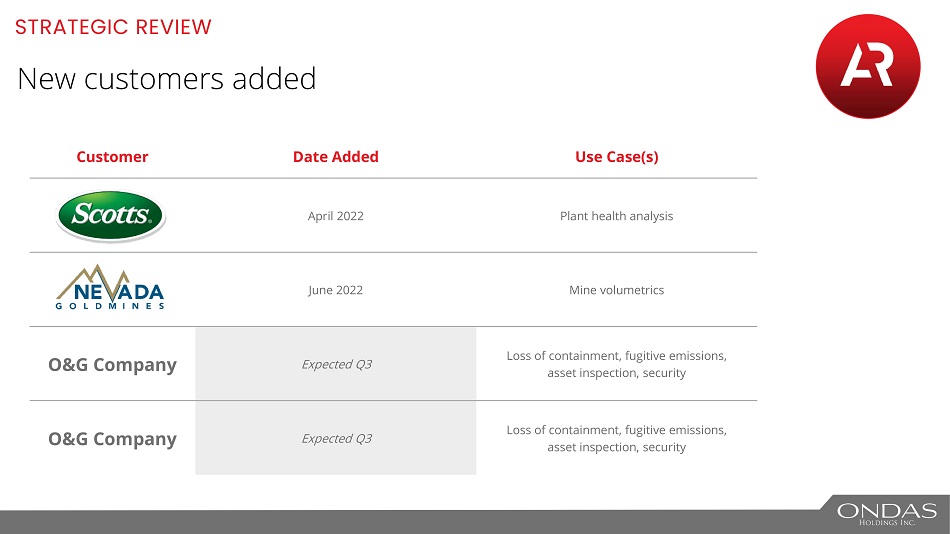Click the Date Added column header

click(x=335, y=157)
